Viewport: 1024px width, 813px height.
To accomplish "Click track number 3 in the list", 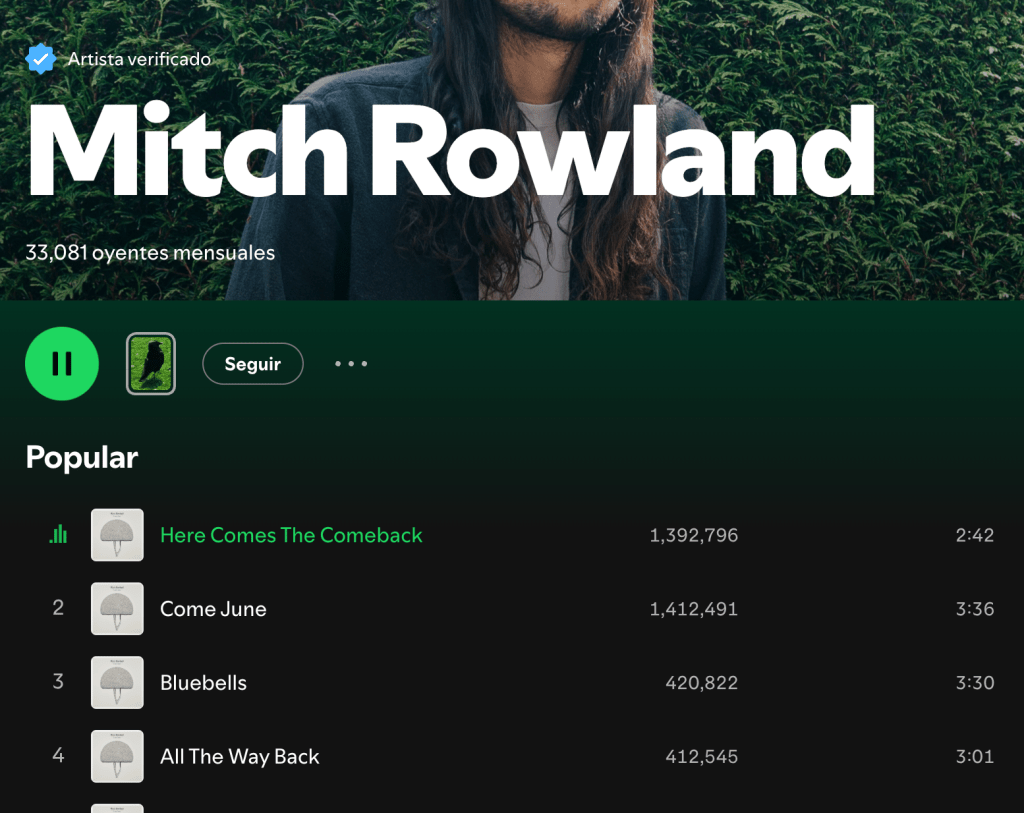I will tap(58, 682).
